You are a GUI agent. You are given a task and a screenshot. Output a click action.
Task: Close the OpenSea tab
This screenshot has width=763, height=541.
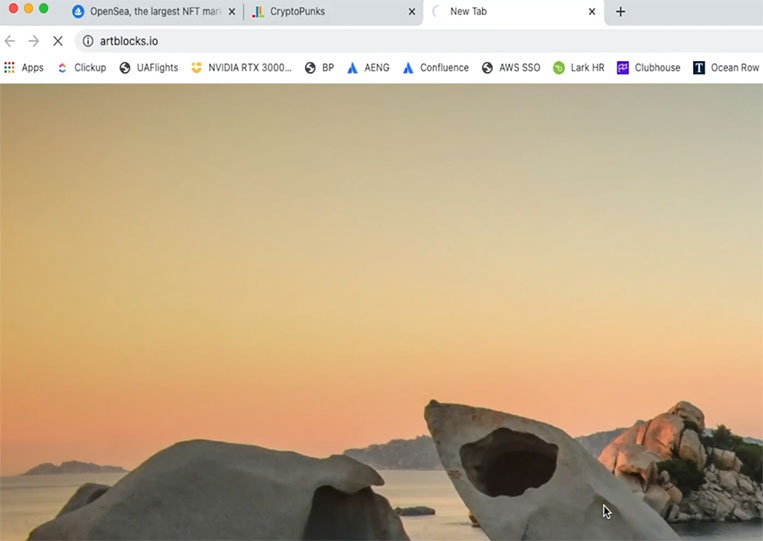click(232, 12)
